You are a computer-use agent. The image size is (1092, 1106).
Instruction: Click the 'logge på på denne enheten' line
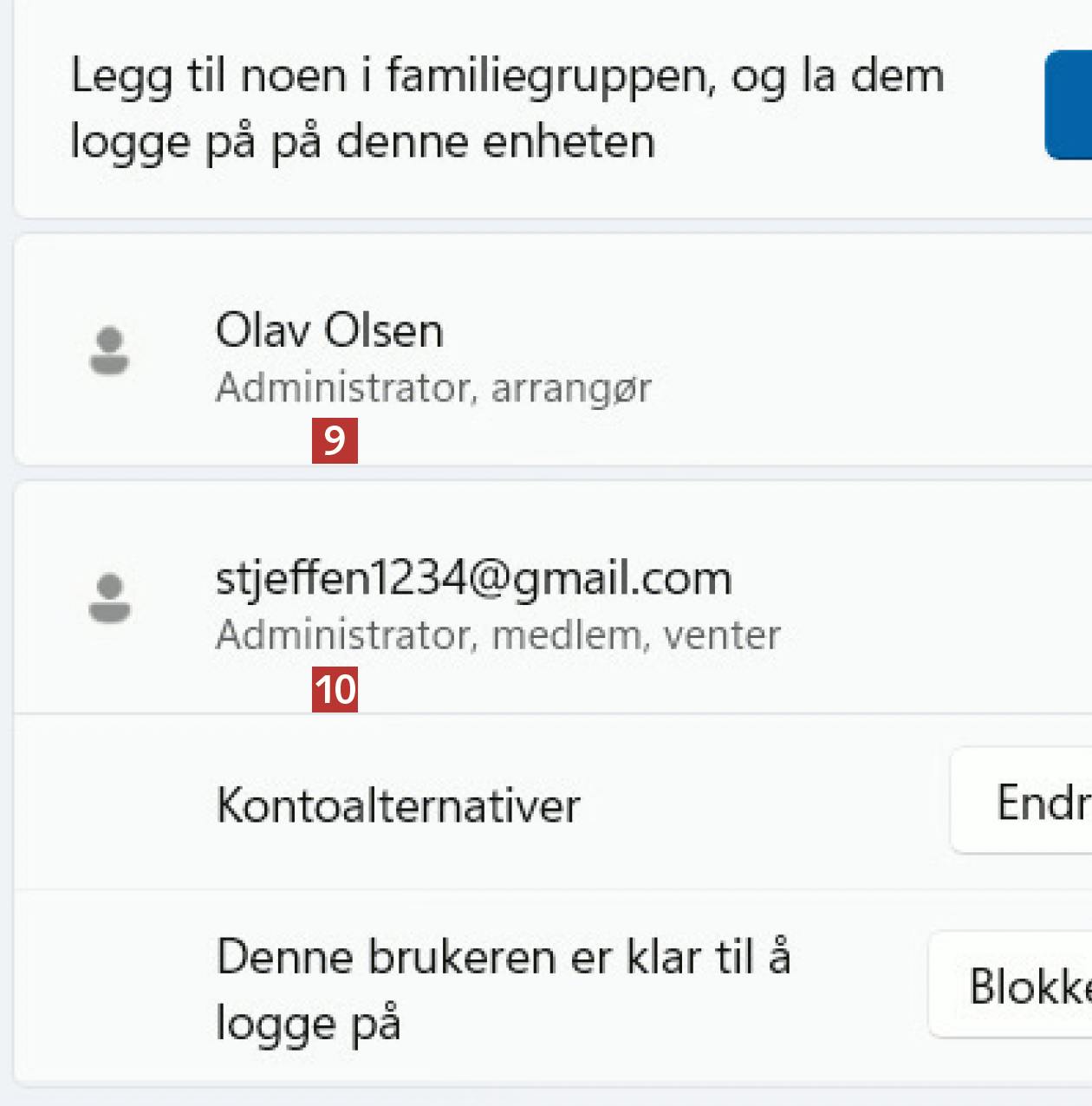click(361, 141)
